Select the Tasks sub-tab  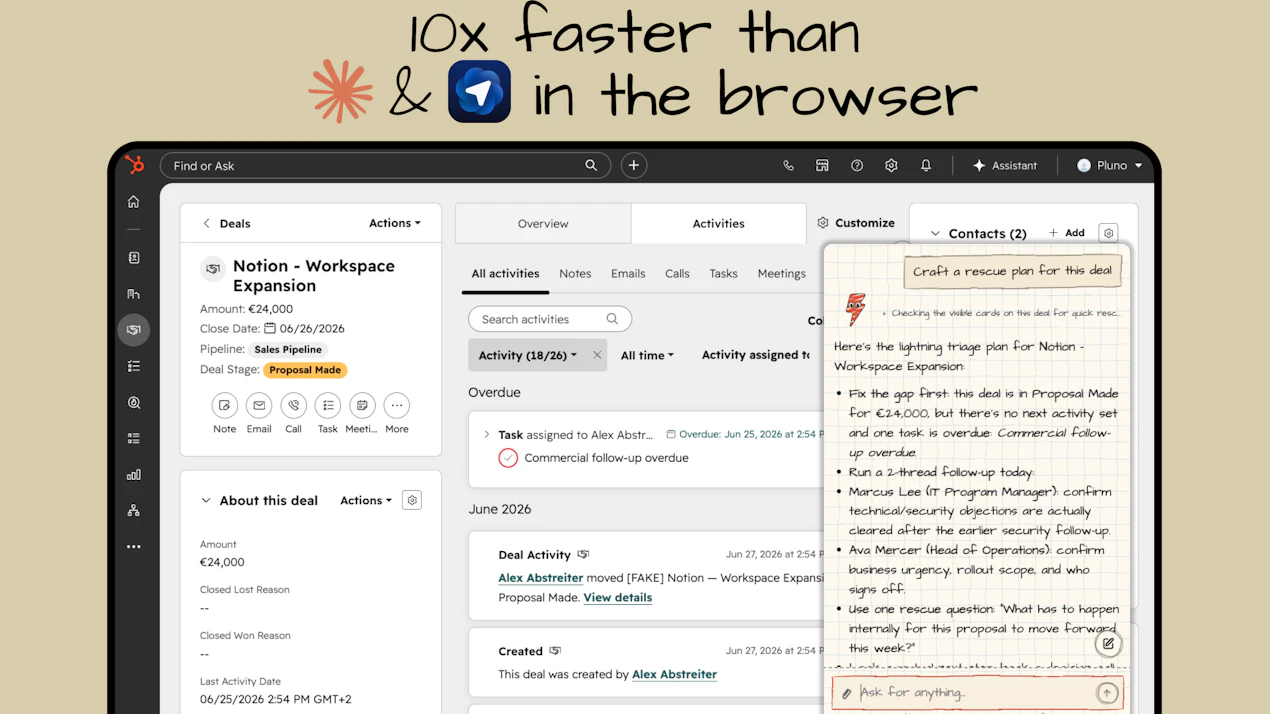[x=723, y=273]
